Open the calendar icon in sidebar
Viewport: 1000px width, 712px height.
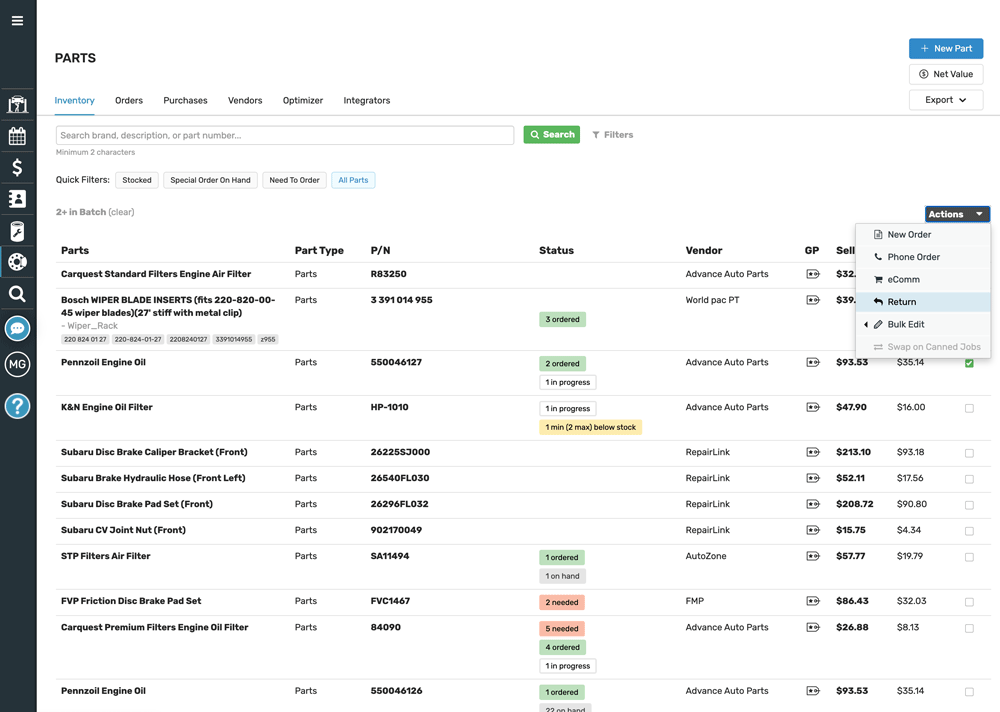click(17, 136)
